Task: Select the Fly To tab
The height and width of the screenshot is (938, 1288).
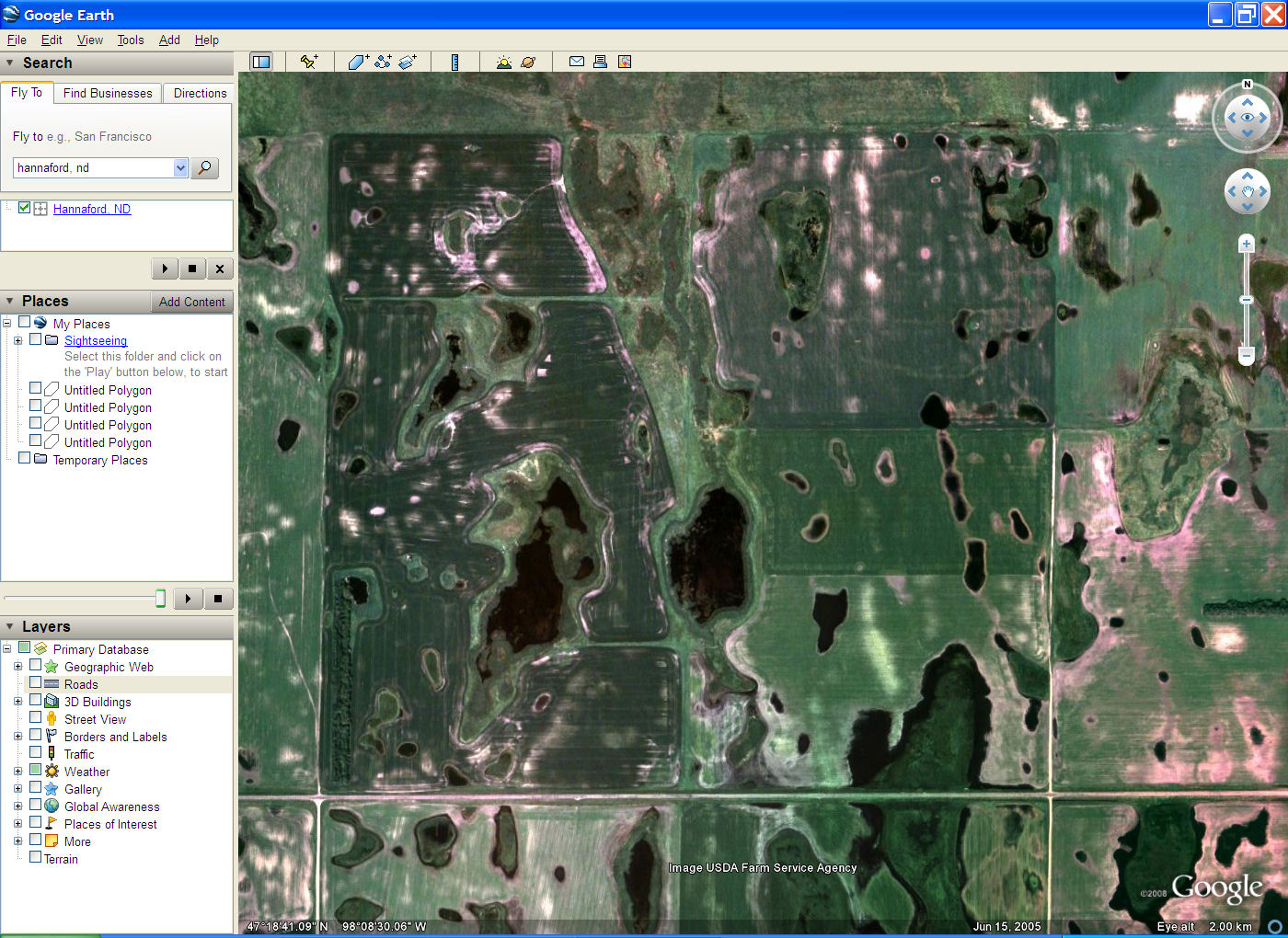Action: [27, 92]
